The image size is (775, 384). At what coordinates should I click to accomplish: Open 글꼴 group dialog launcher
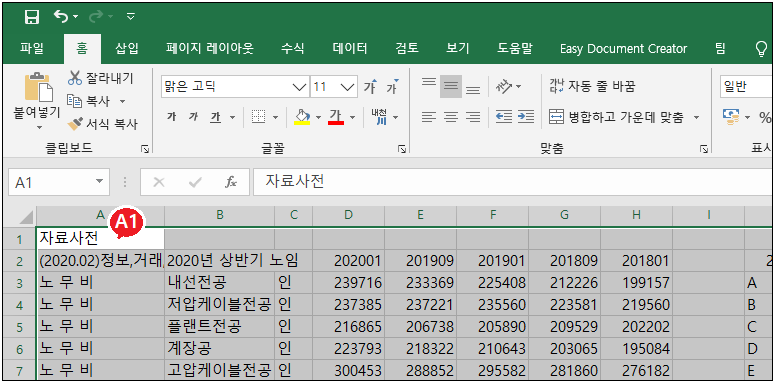point(402,148)
